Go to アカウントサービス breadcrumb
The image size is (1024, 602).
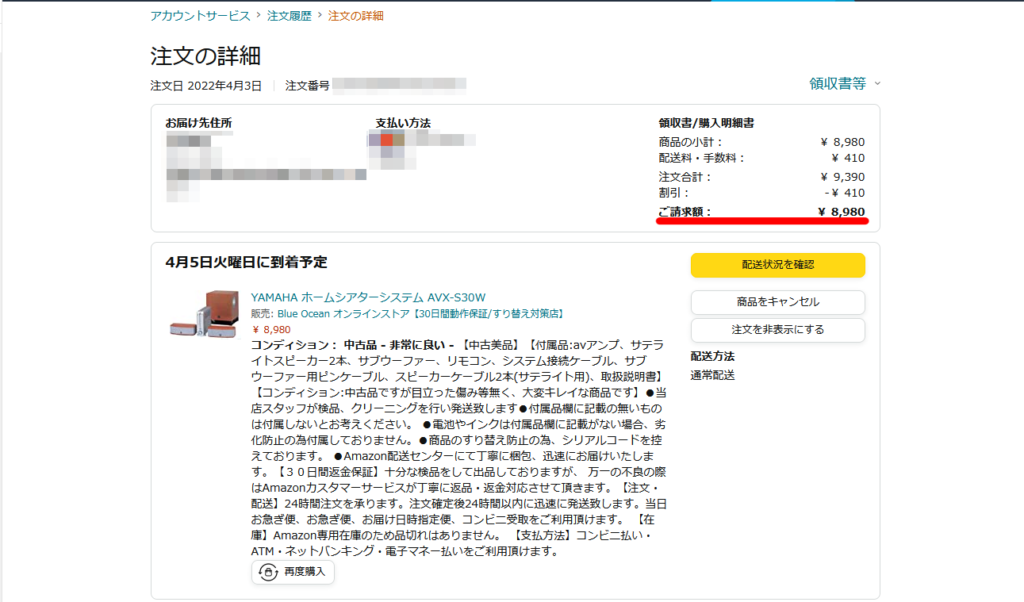coord(200,16)
